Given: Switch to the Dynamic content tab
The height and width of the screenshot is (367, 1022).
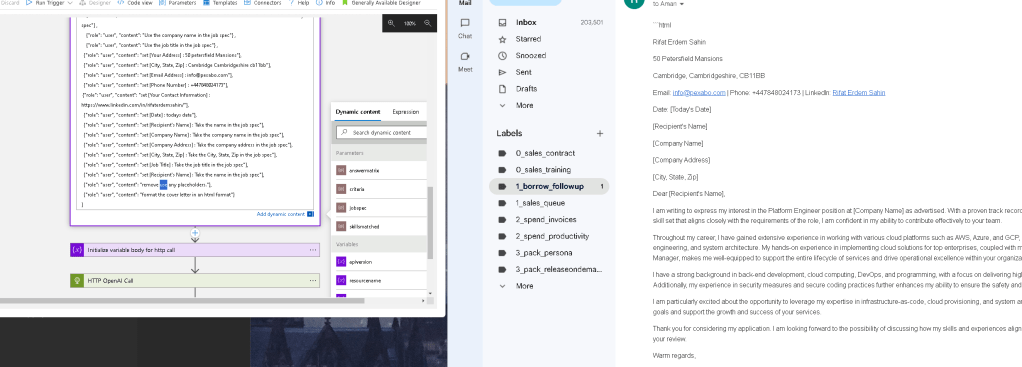Looking at the screenshot, I should [357, 112].
